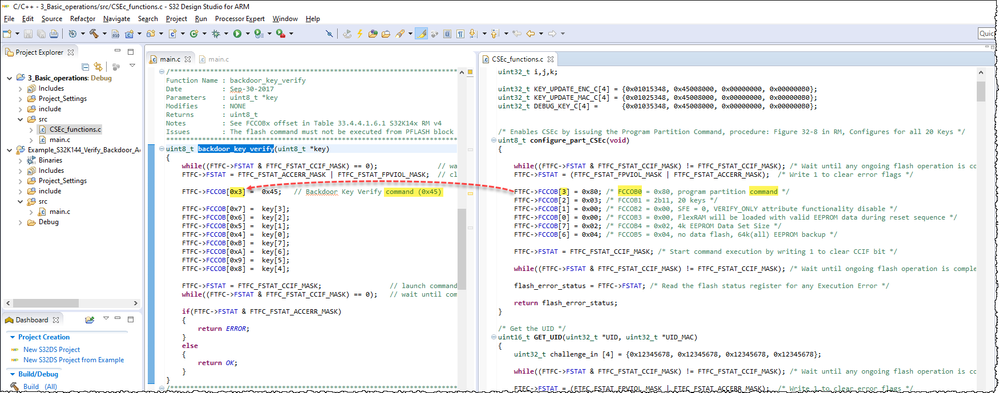Open the Refactor menu
This screenshot has height=393, width=999.
click(82, 19)
